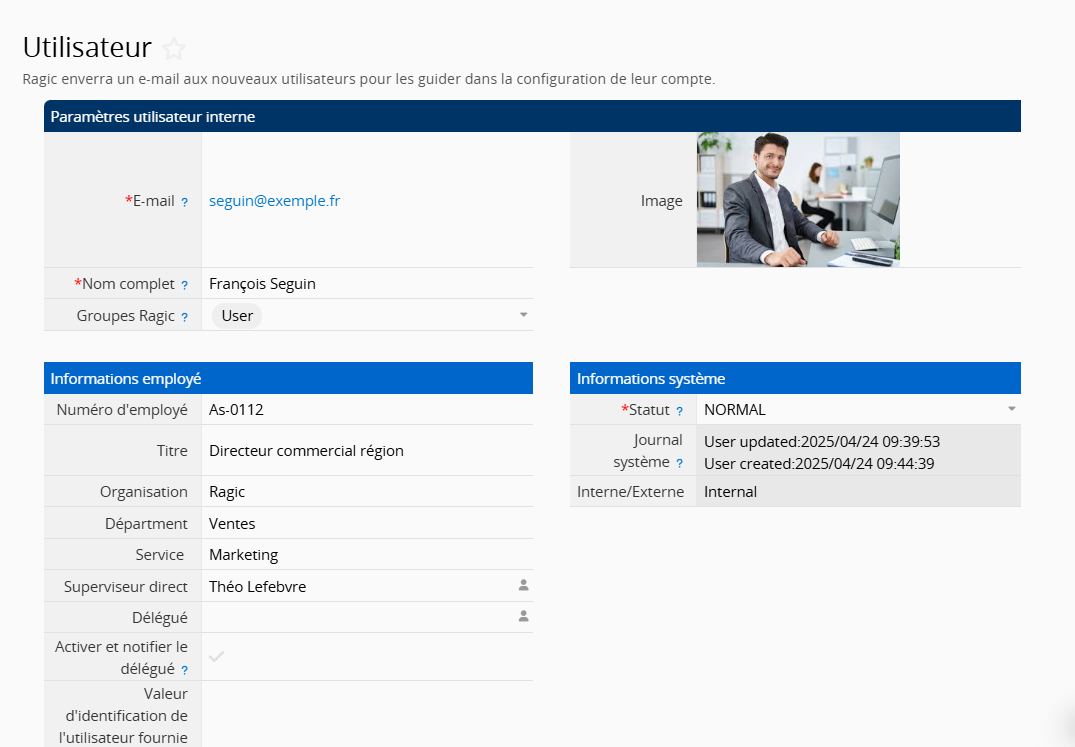This screenshot has width=1075, height=747.
Task: Click the help icon beside E-mail
Action: click(x=184, y=202)
